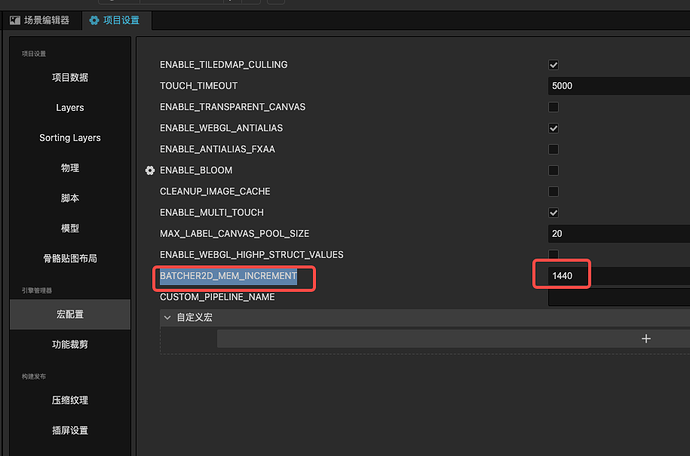Click the ENABLE_WEBGL_HIGHP_STRUCT_VALUES label
This screenshot has height=456, width=690.
[252, 255]
